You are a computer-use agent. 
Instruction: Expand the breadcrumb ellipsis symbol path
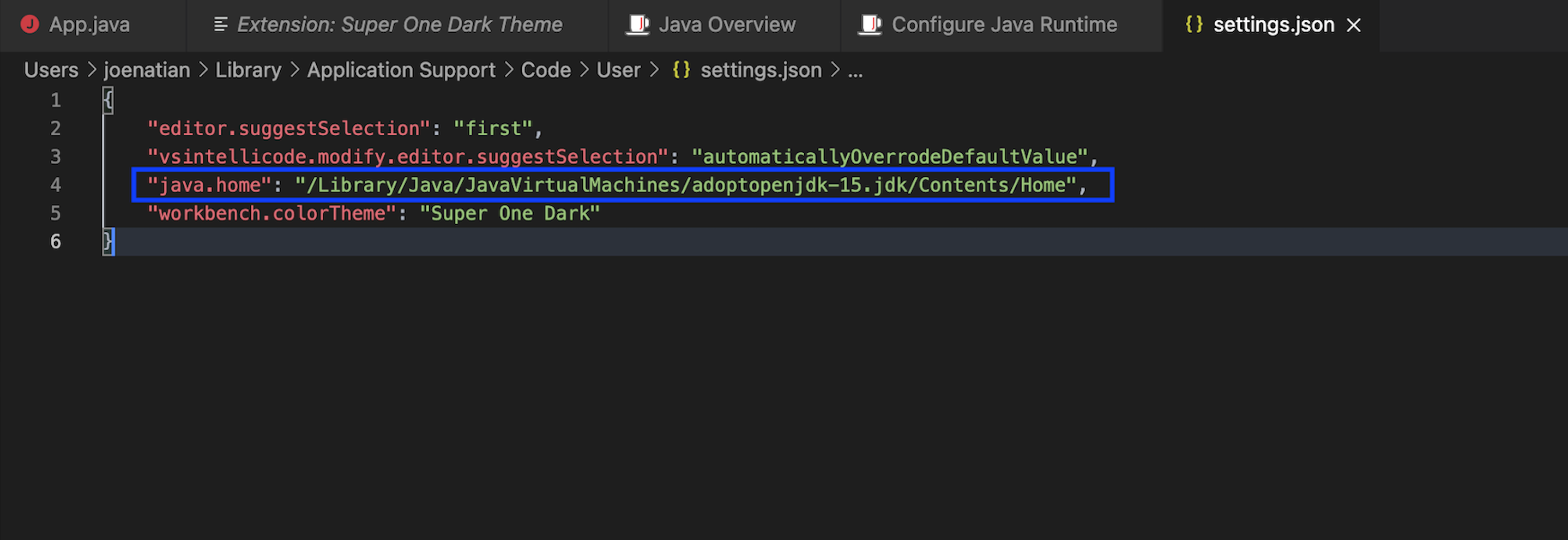pyautogui.click(x=855, y=70)
